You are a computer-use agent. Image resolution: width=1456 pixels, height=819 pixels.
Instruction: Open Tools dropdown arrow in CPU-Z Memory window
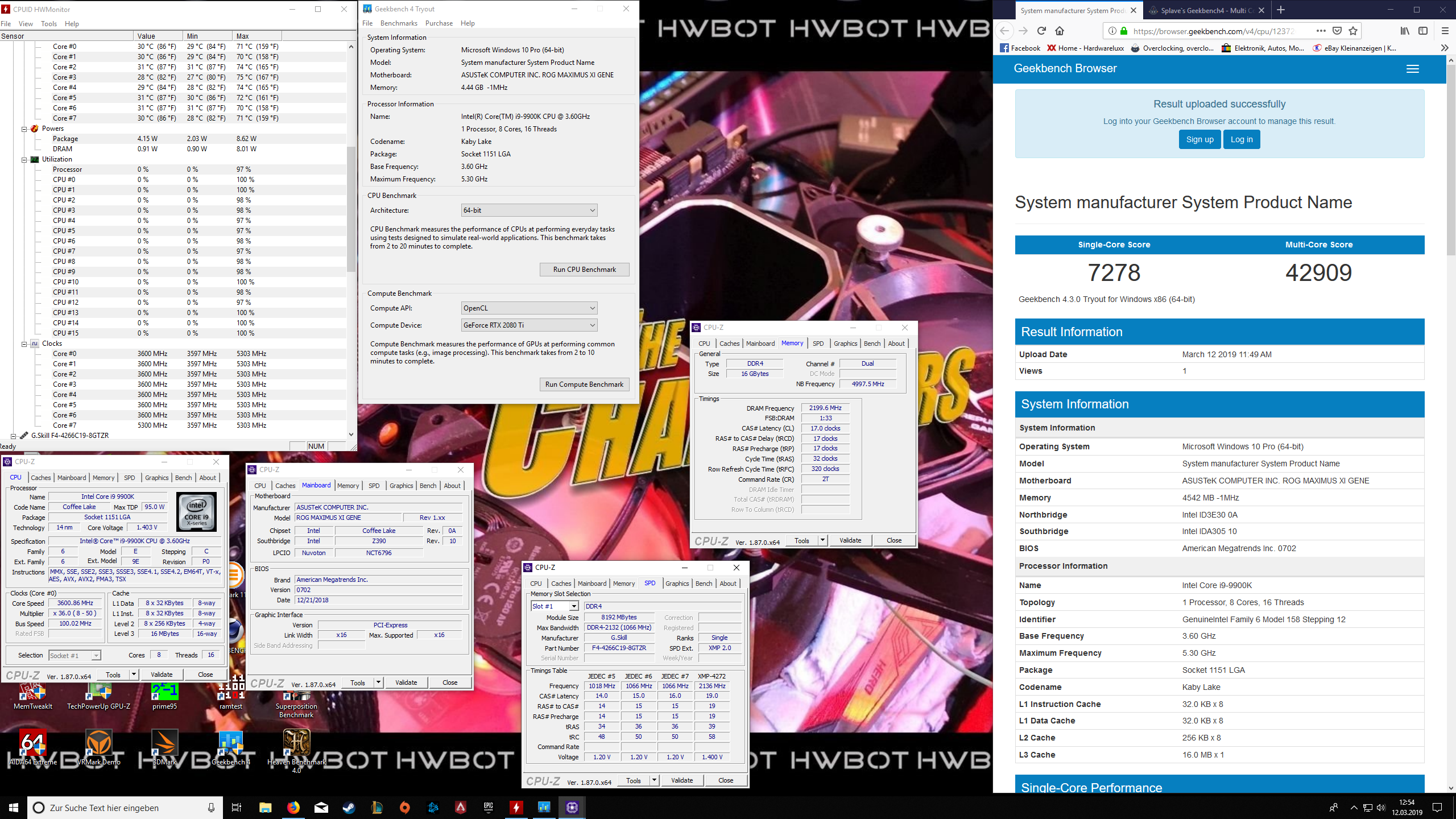click(x=822, y=540)
